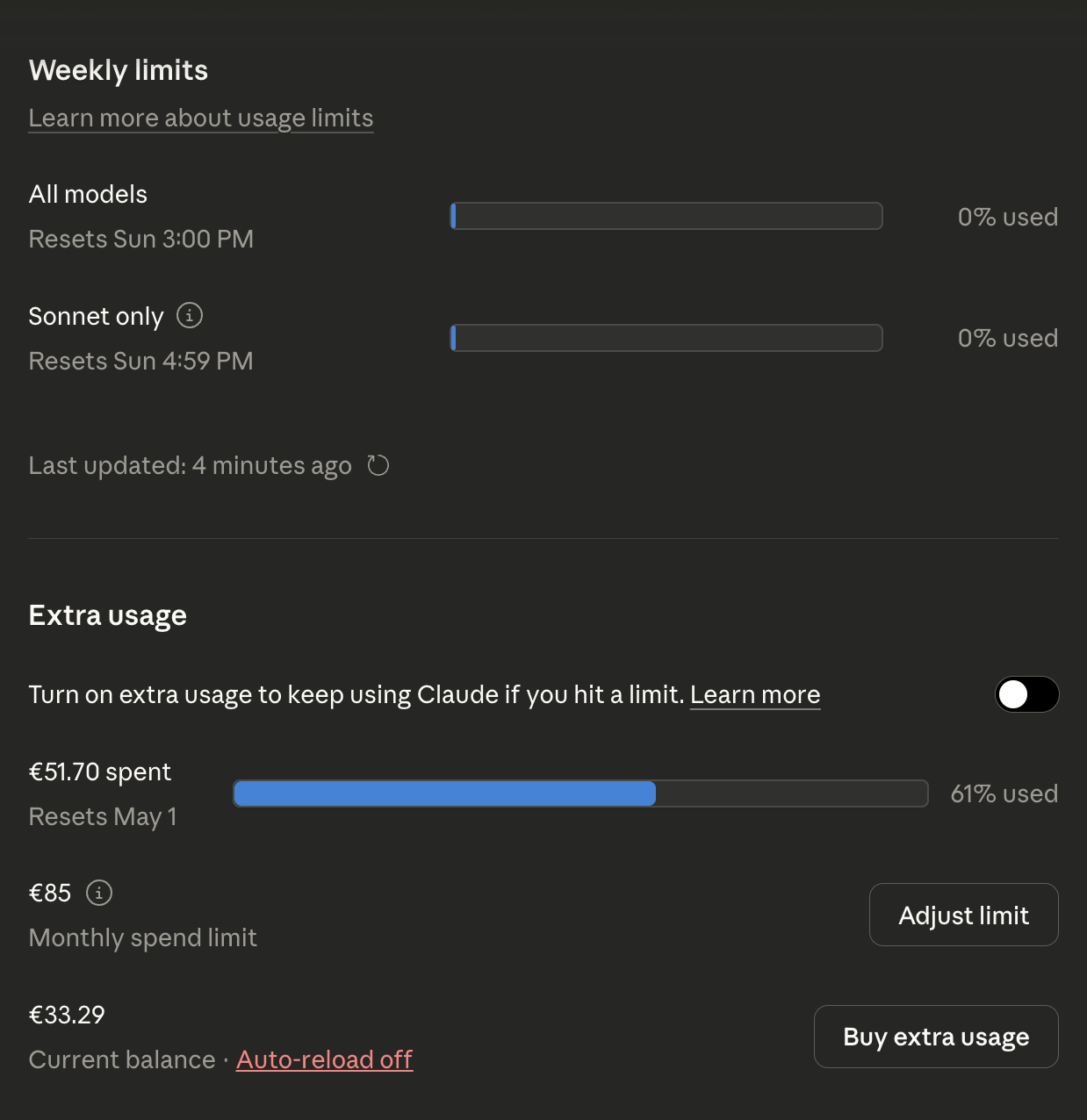Click the info icon next to Sonnet only

(190, 315)
